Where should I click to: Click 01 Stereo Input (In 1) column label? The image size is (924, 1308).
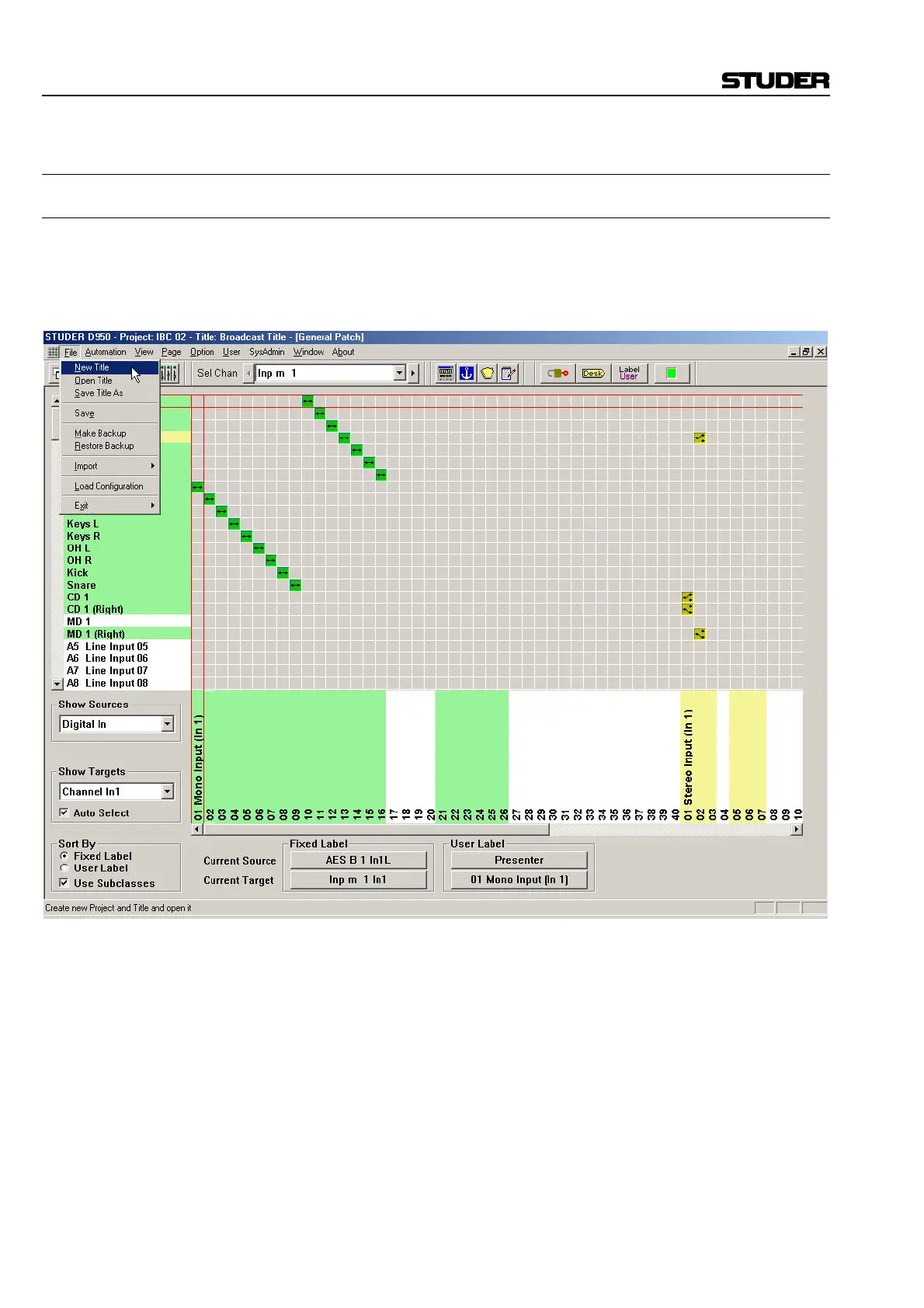coord(688,765)
